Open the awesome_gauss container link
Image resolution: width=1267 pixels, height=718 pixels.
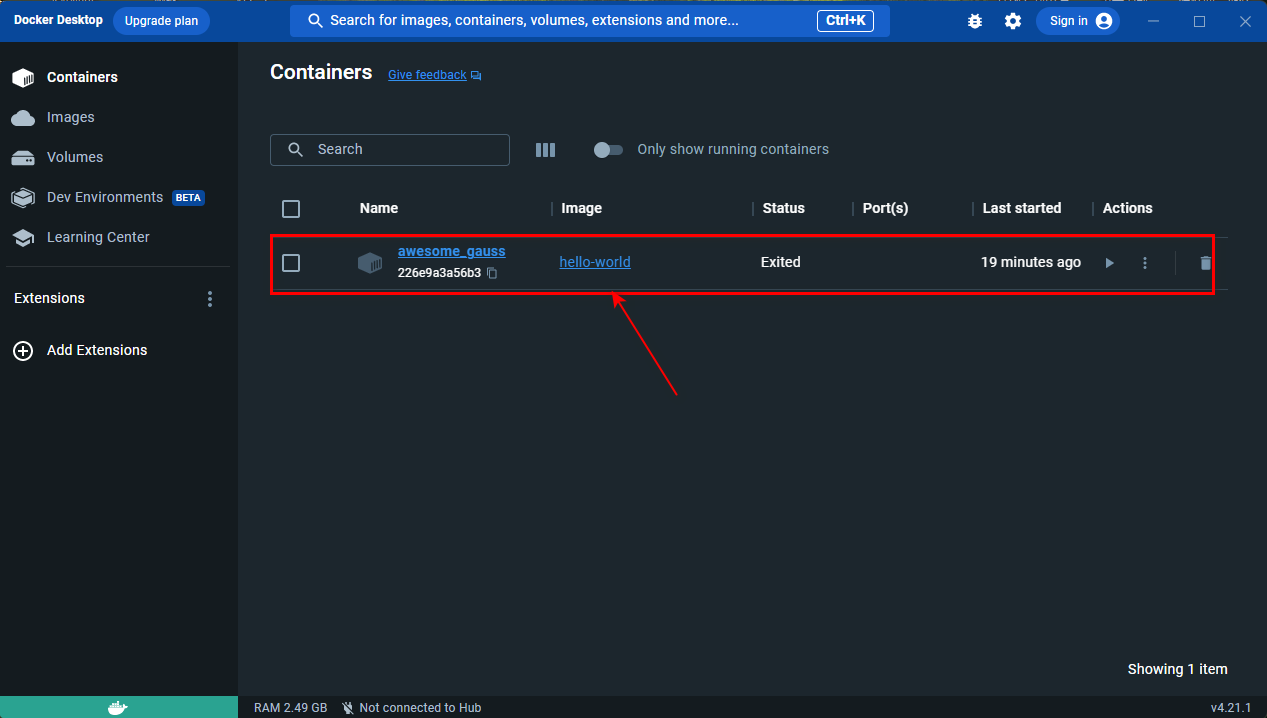tap(452, 251)
